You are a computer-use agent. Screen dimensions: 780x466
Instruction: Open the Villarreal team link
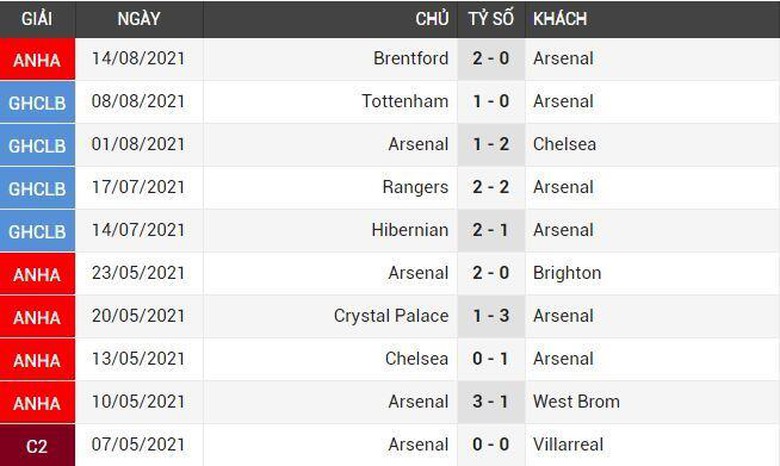(568, 445)
